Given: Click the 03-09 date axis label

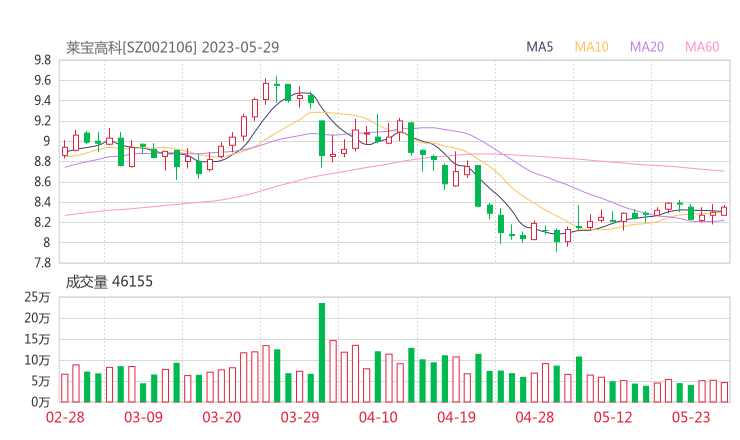Looking at the screenshot, I should click(143, 417).
